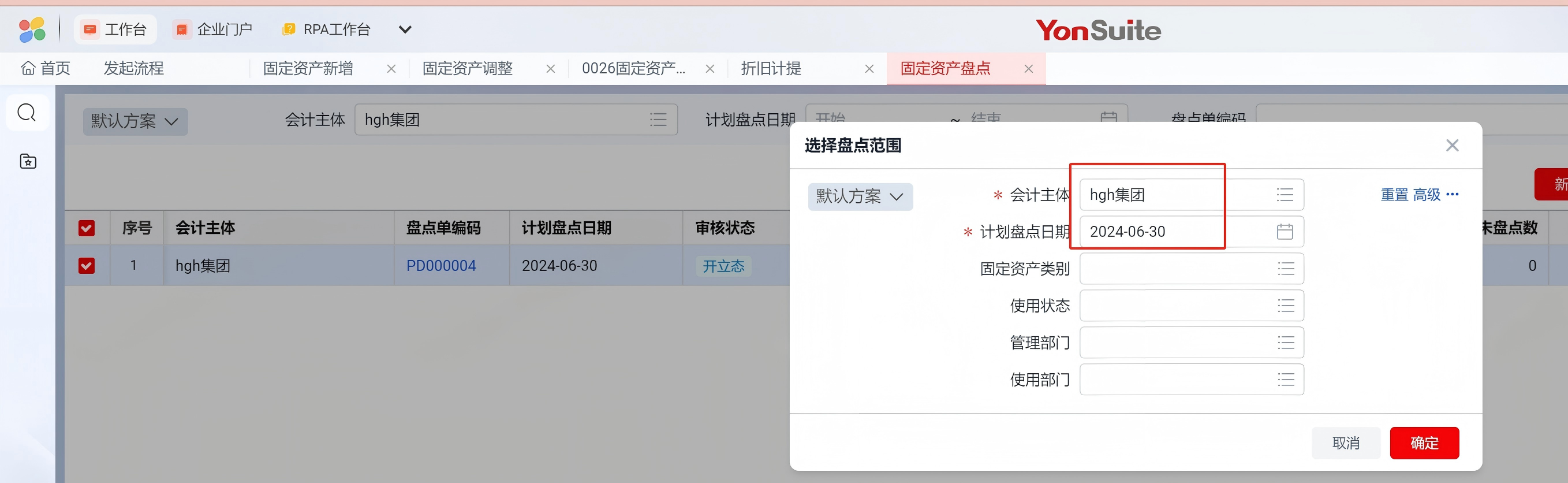
Task: Switch to the RPA工作台 tab
Action: (327, 29)
